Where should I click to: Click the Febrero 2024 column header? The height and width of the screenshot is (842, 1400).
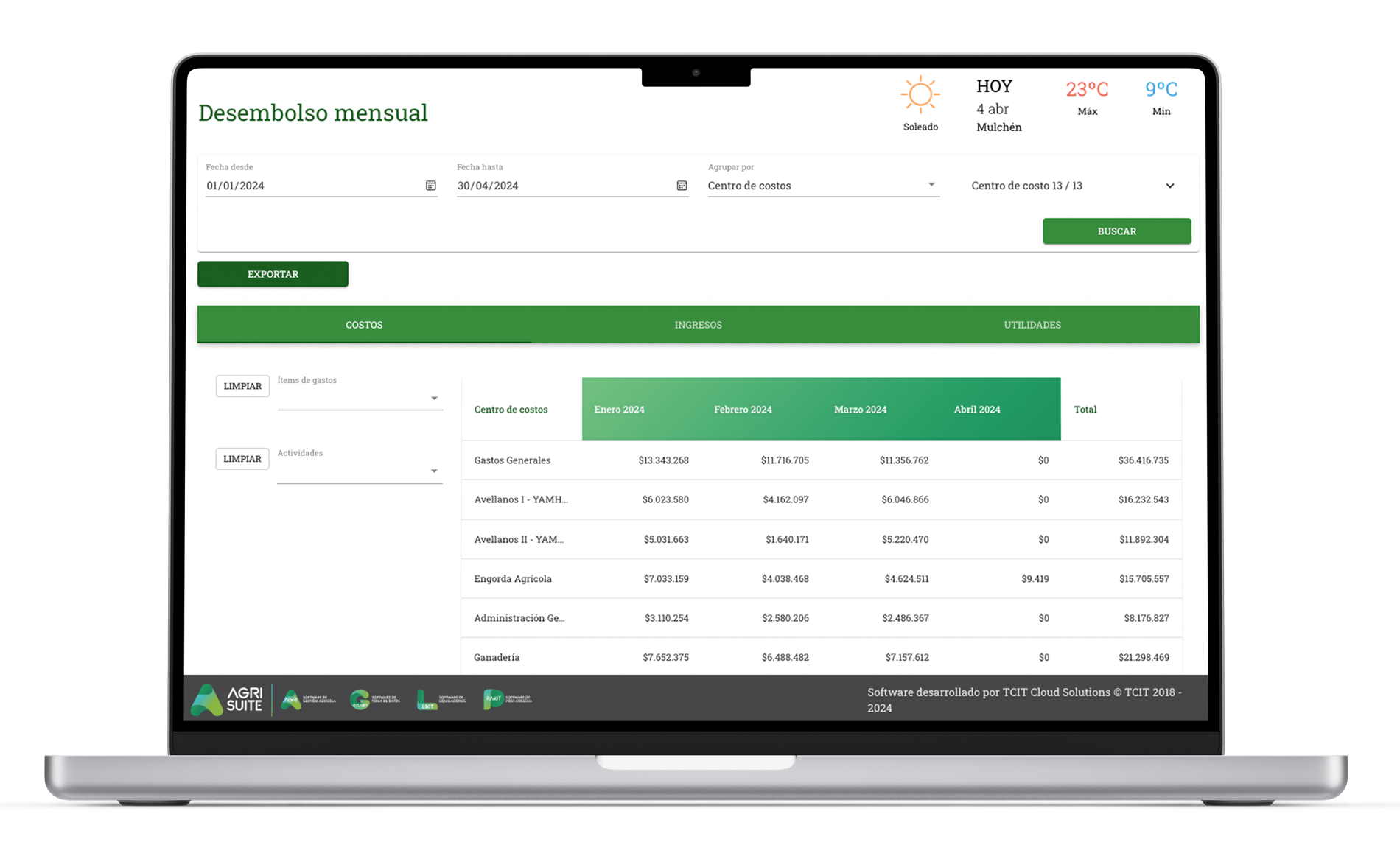743,410
